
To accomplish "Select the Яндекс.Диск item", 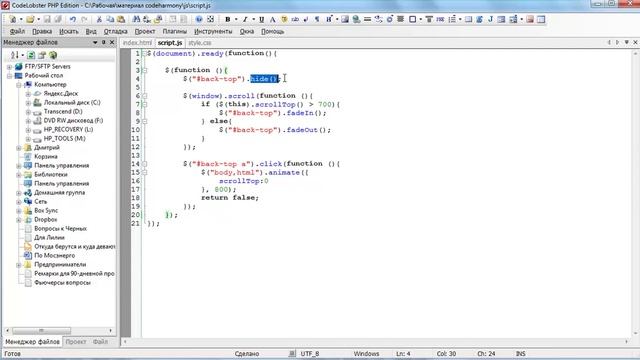I will 61,93.
